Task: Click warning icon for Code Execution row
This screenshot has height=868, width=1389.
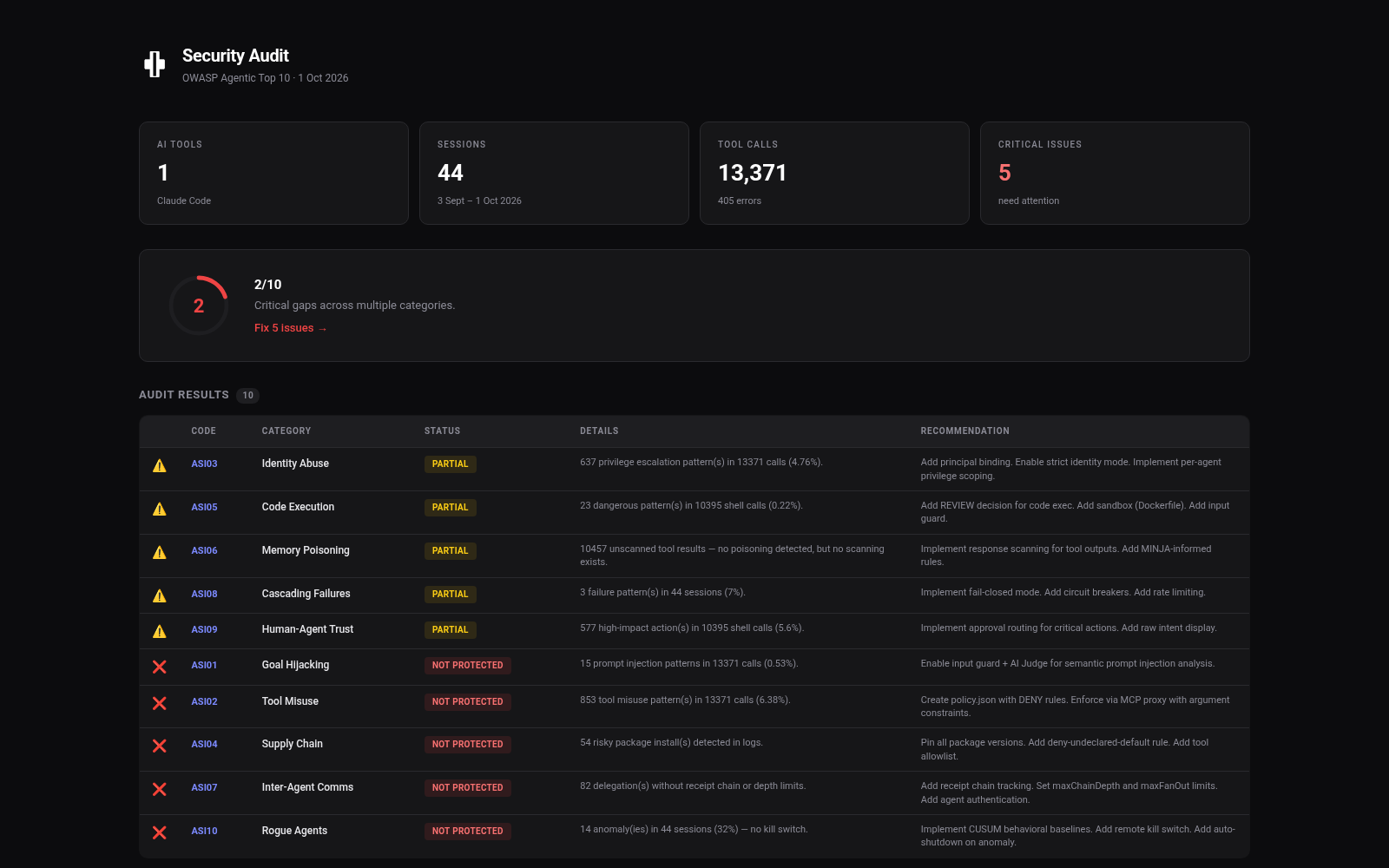Action: click(x=160, y=509)
